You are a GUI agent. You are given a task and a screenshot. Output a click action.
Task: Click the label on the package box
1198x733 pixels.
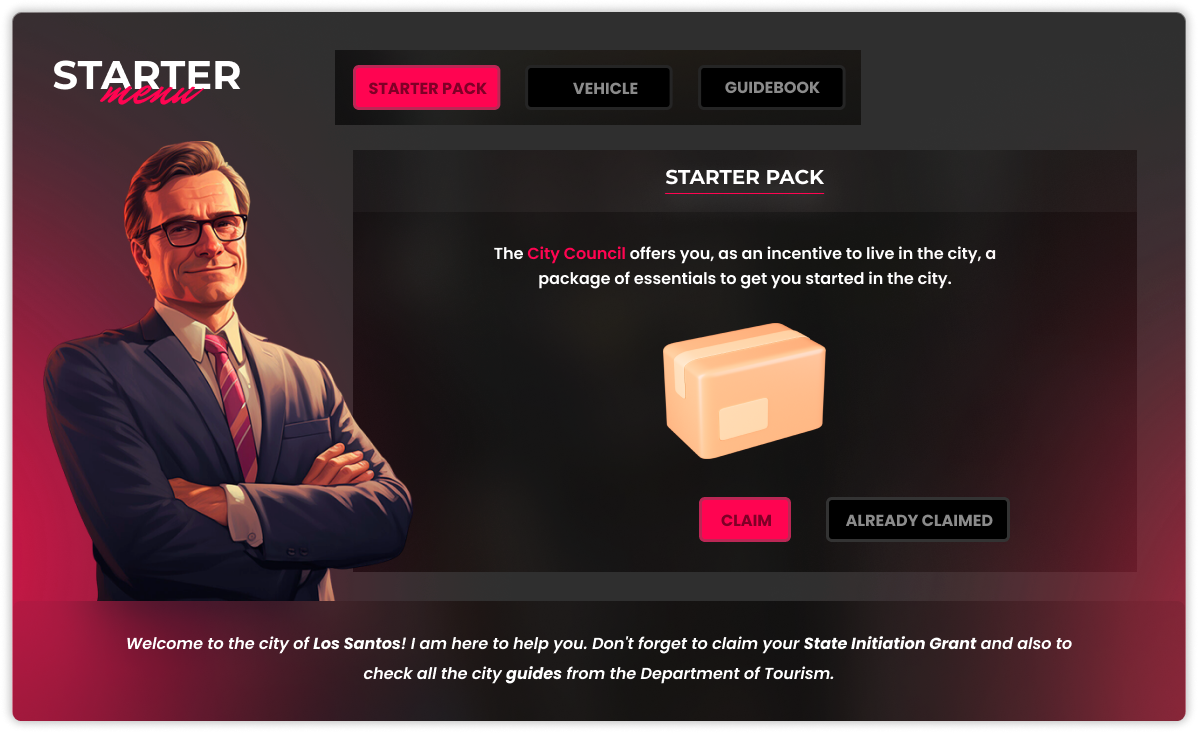(x=743, y=418)
